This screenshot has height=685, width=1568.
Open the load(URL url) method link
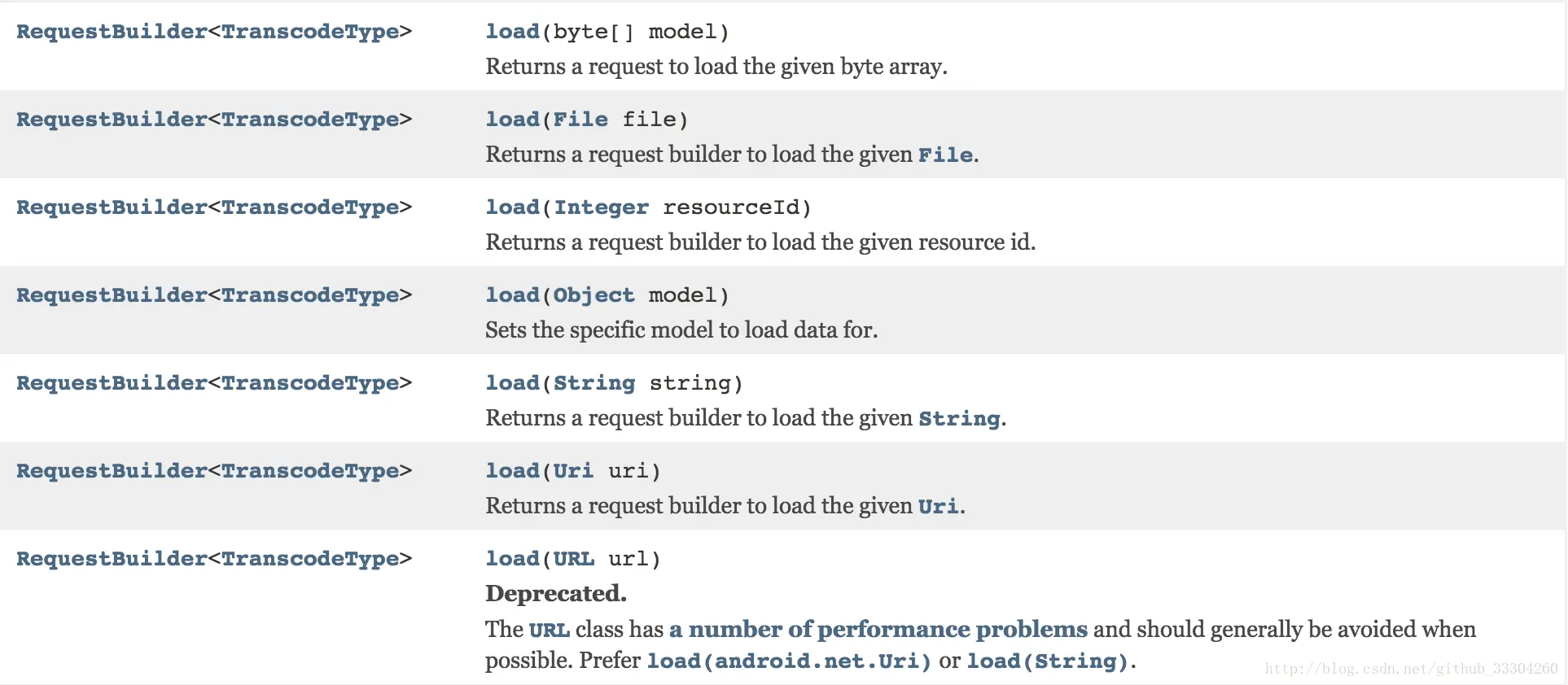[x=512, y=559]
